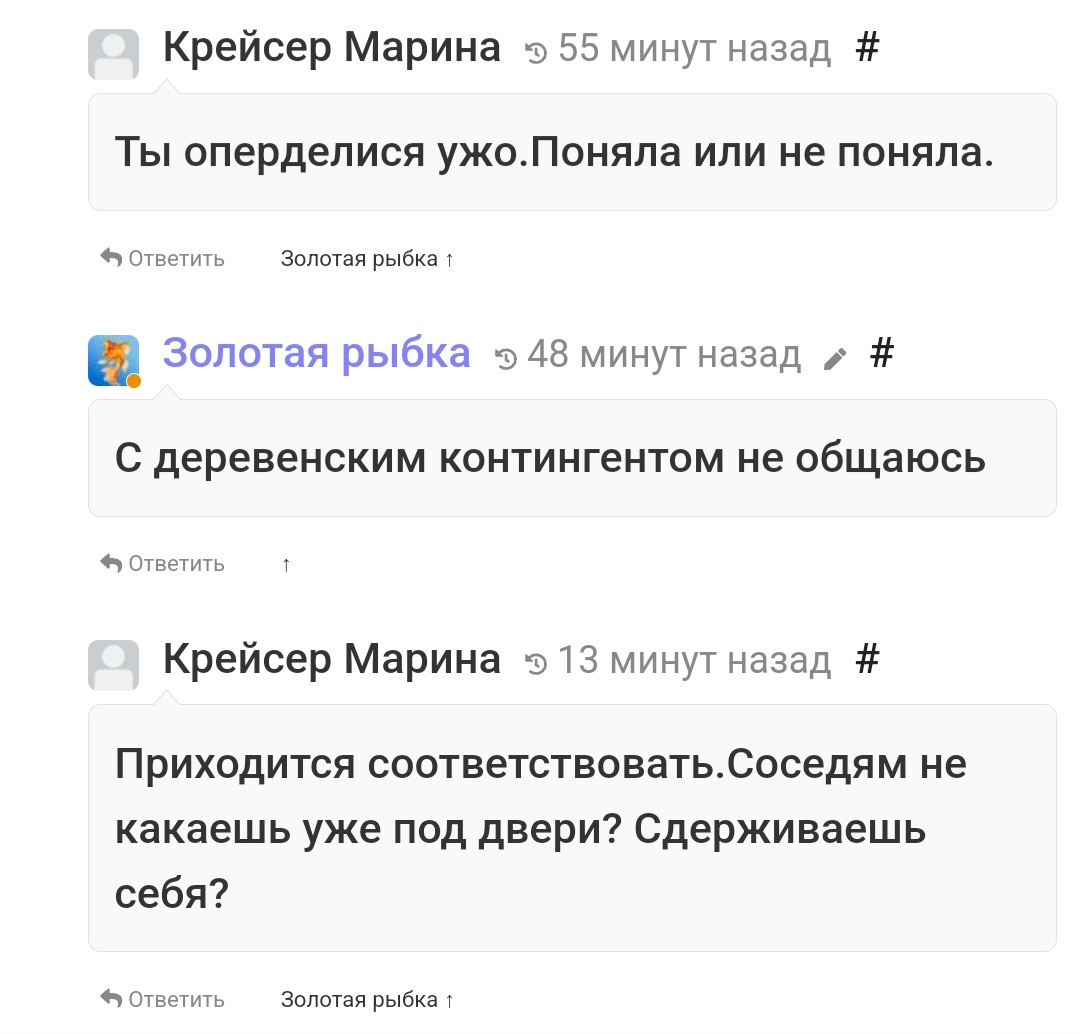Open the gray avatar beside the 13-minute comment

[114, 665]
